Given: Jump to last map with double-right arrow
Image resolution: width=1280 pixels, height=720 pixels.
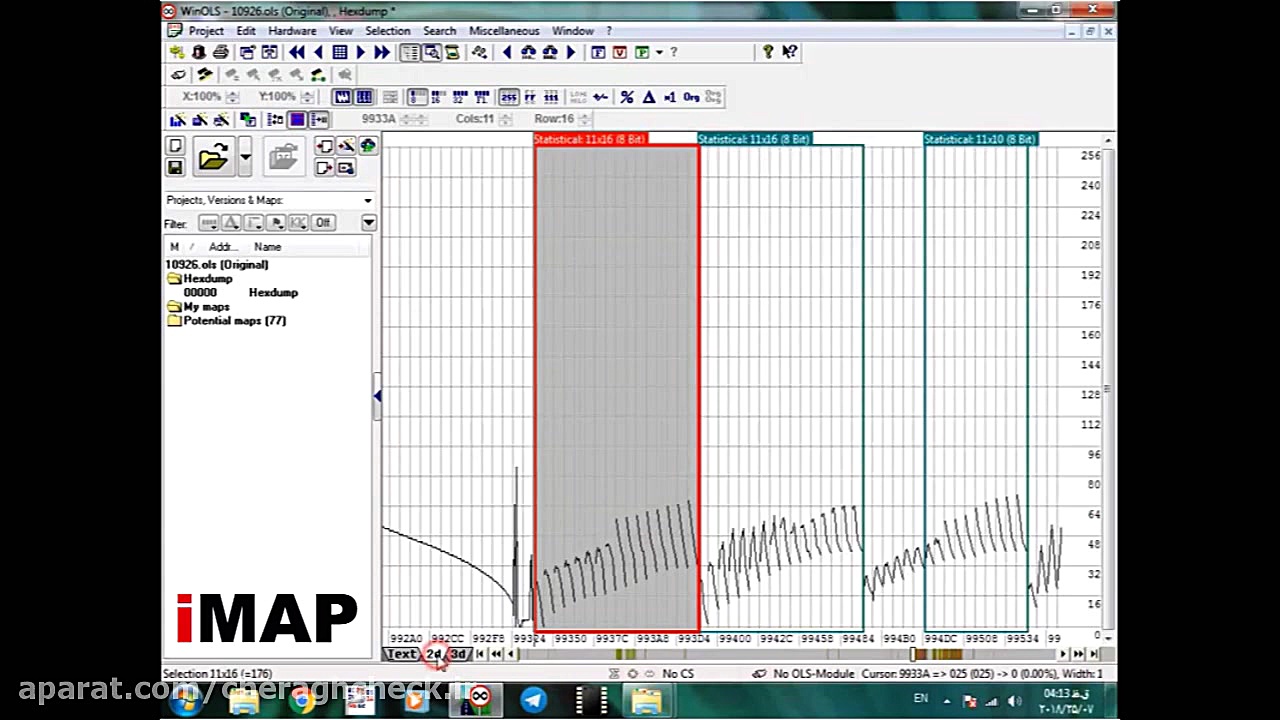Looking at the screenshot, I should click(381, 52).
